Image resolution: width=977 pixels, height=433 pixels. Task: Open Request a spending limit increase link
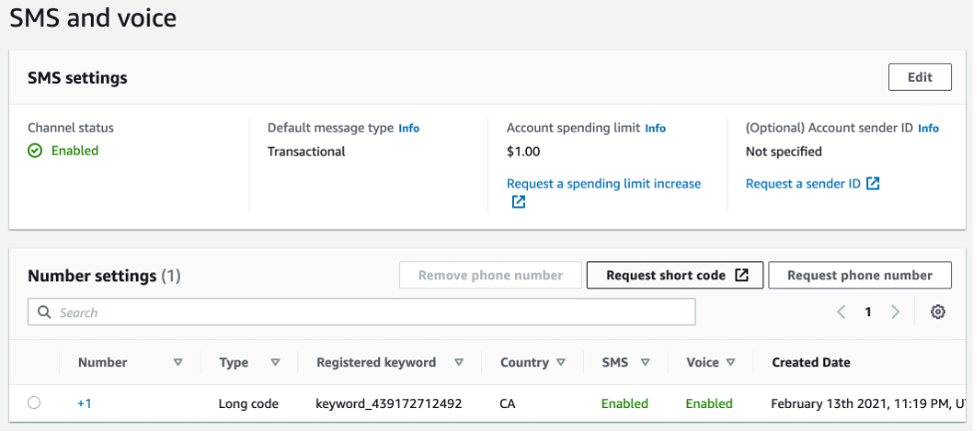pos(603,184)
